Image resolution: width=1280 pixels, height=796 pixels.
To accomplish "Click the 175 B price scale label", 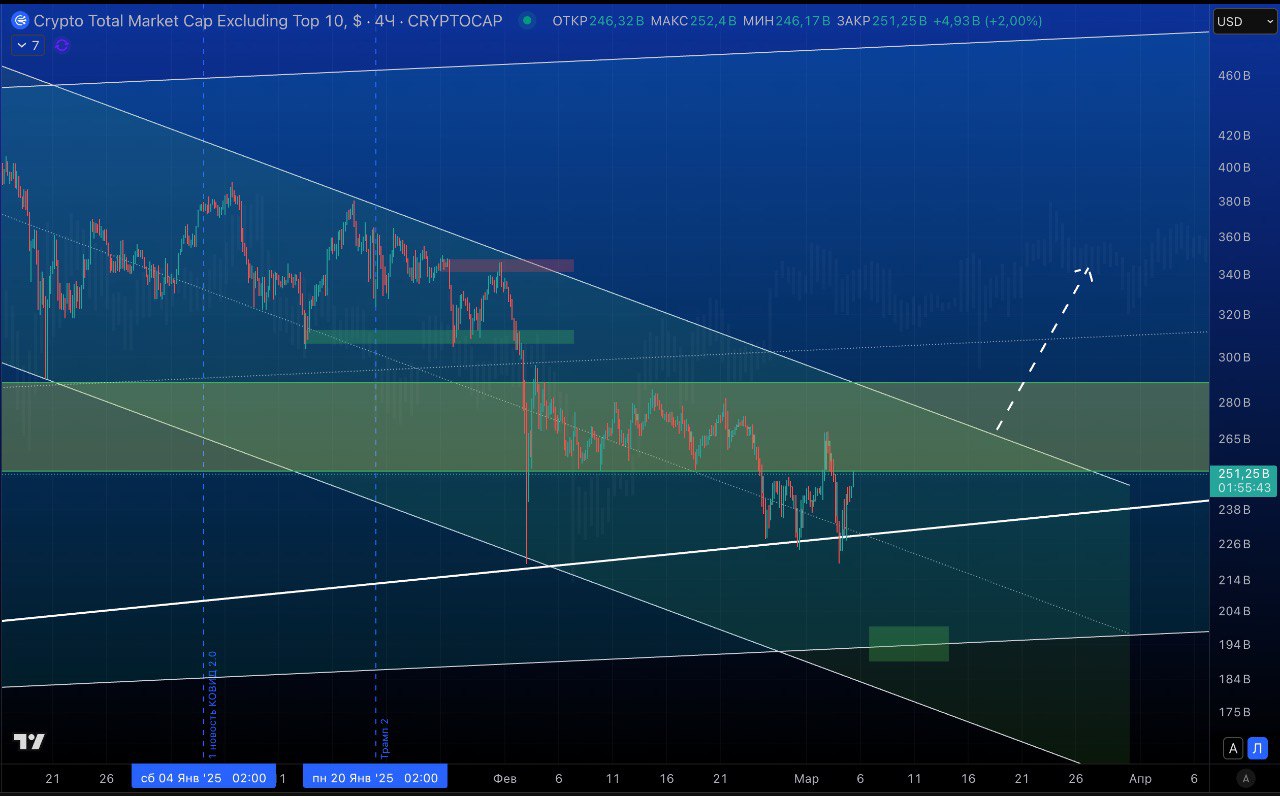I will (x=1233, y=712).
